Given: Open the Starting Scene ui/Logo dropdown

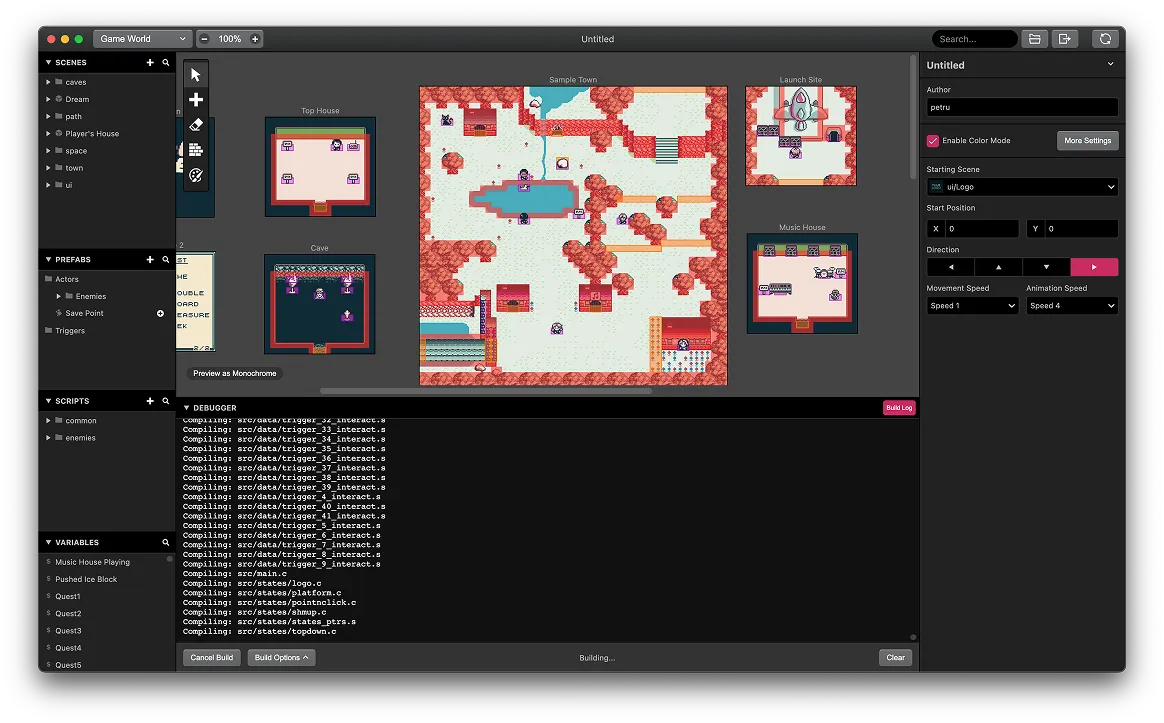Looking at the screenshot, I should (x=1021, y=187).
